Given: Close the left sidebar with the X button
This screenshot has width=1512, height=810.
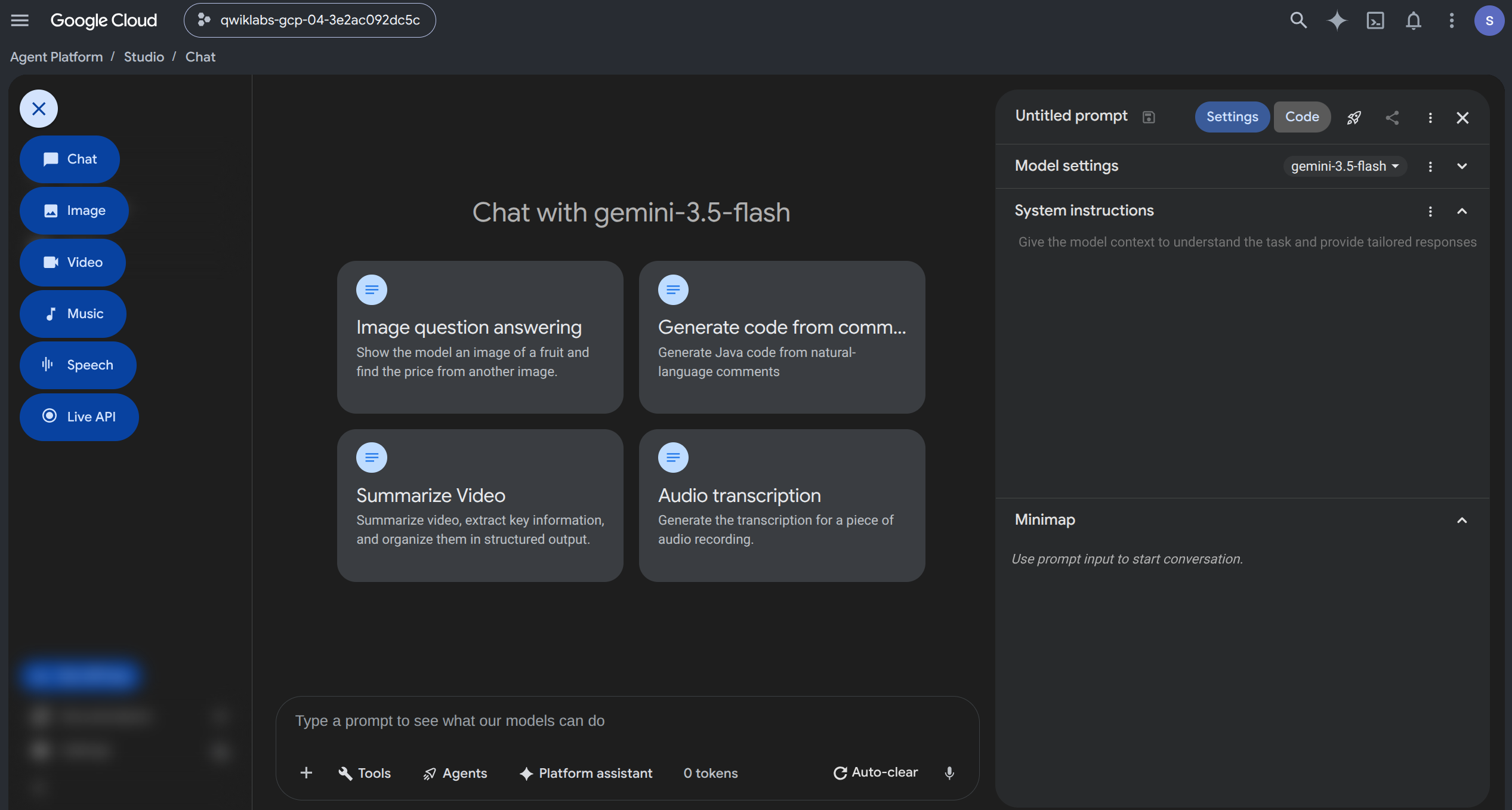Looking at the screenshot, I should 39,109.
